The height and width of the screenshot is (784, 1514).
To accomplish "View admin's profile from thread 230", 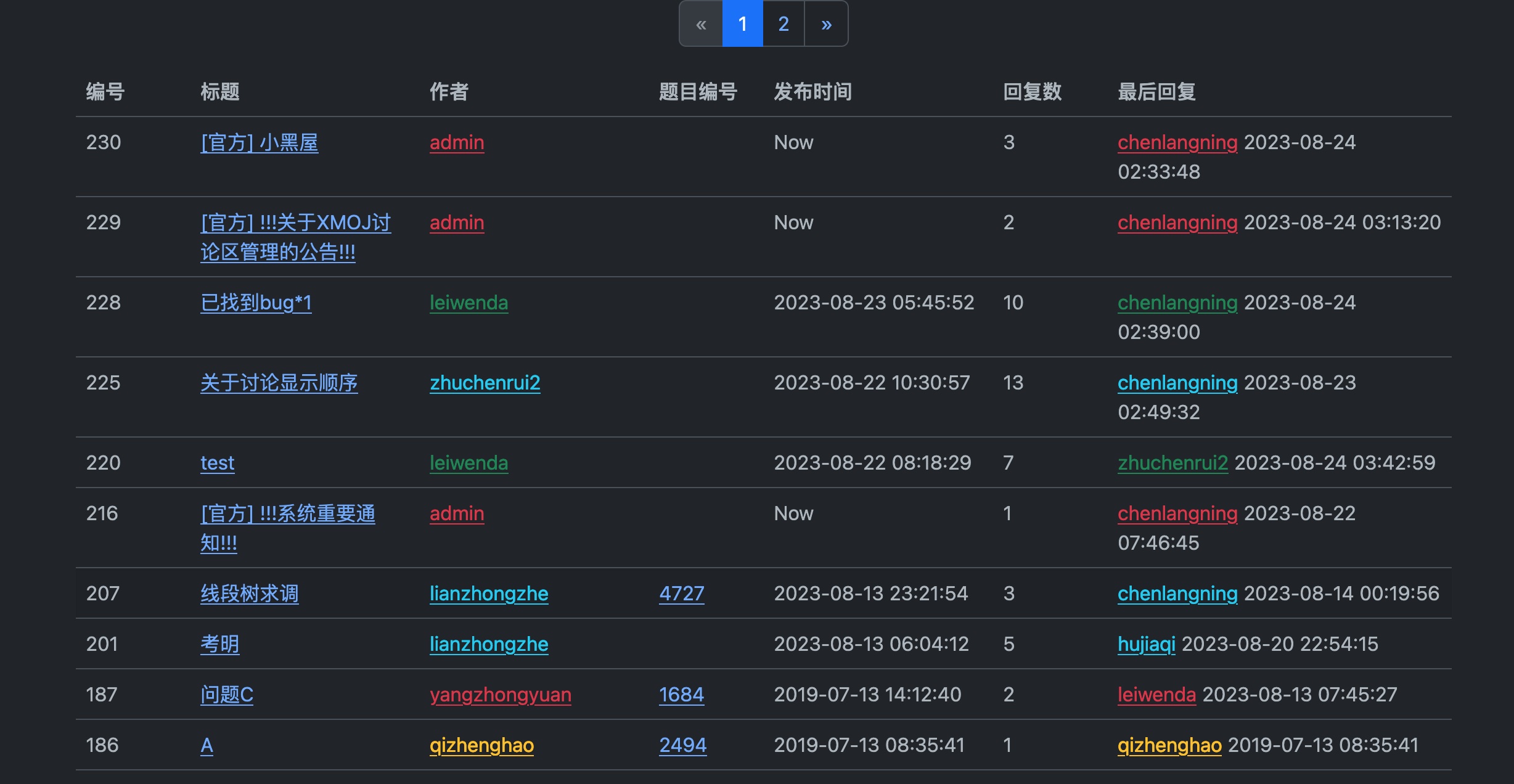I will 457,142.
